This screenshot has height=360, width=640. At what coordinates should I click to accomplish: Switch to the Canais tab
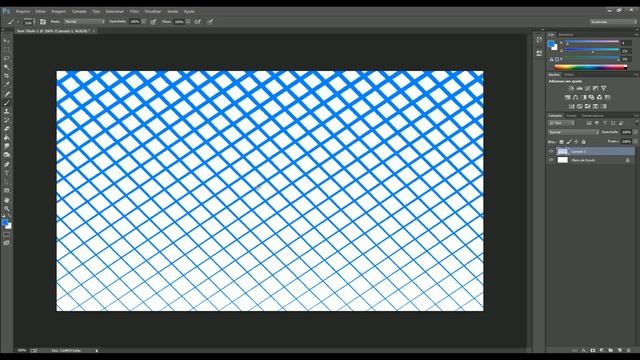pyautogui.click(x=571, y=116)
